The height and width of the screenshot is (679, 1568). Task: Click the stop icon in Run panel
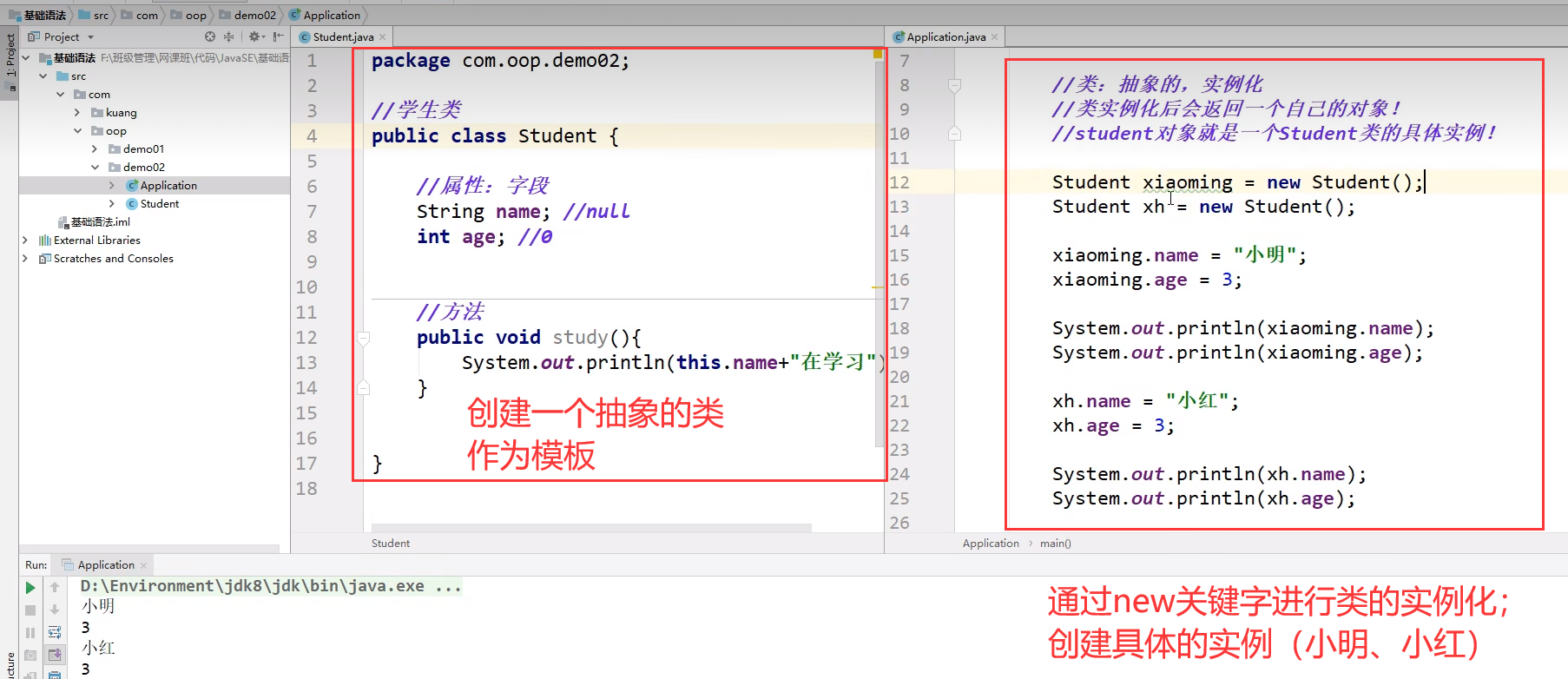pyautogui.click(x=30, y=610)
